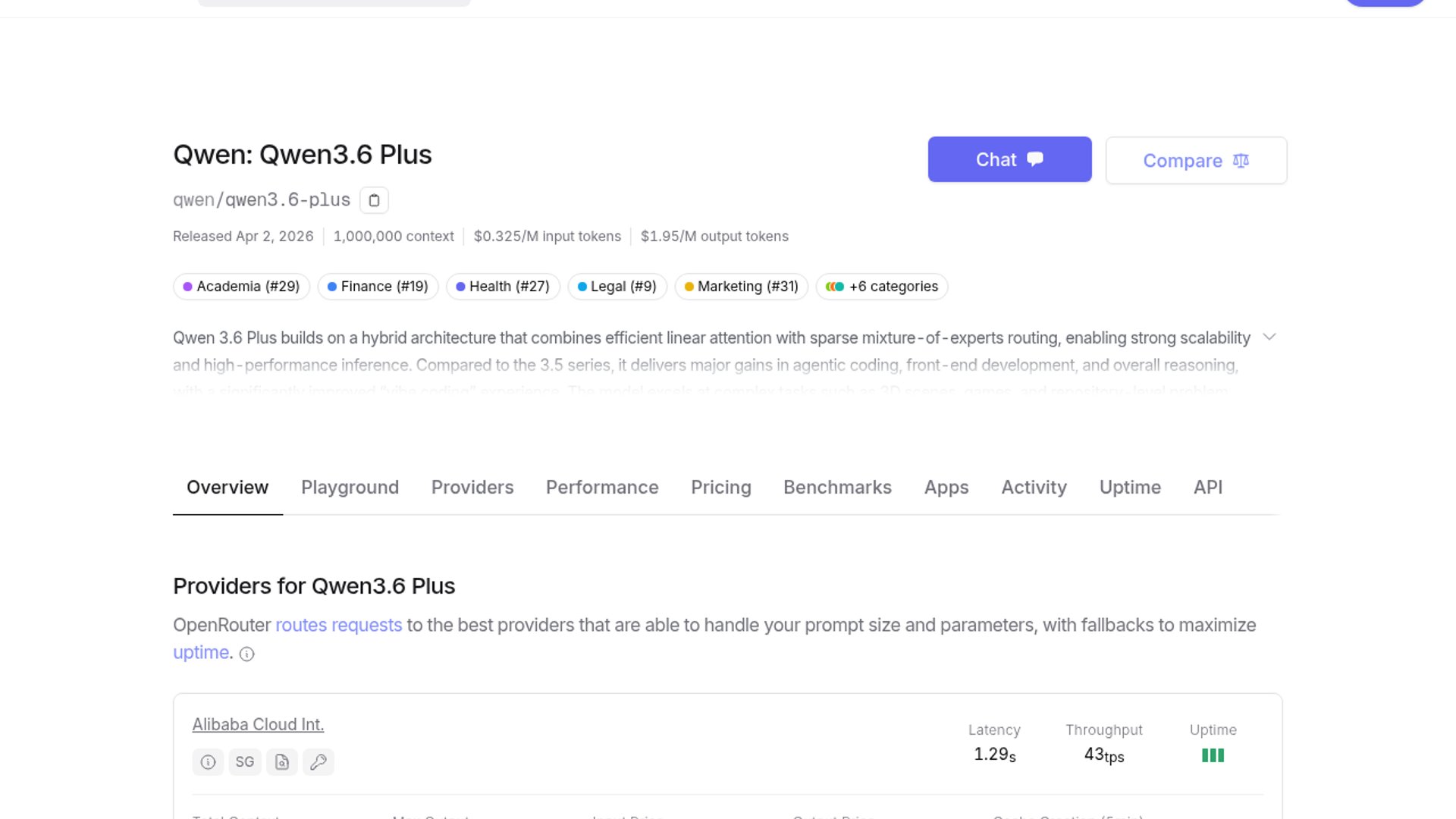The height and width of the screenshot is (819, 1456).
Task: Show the +6 categories list
Action: [882, 287]
